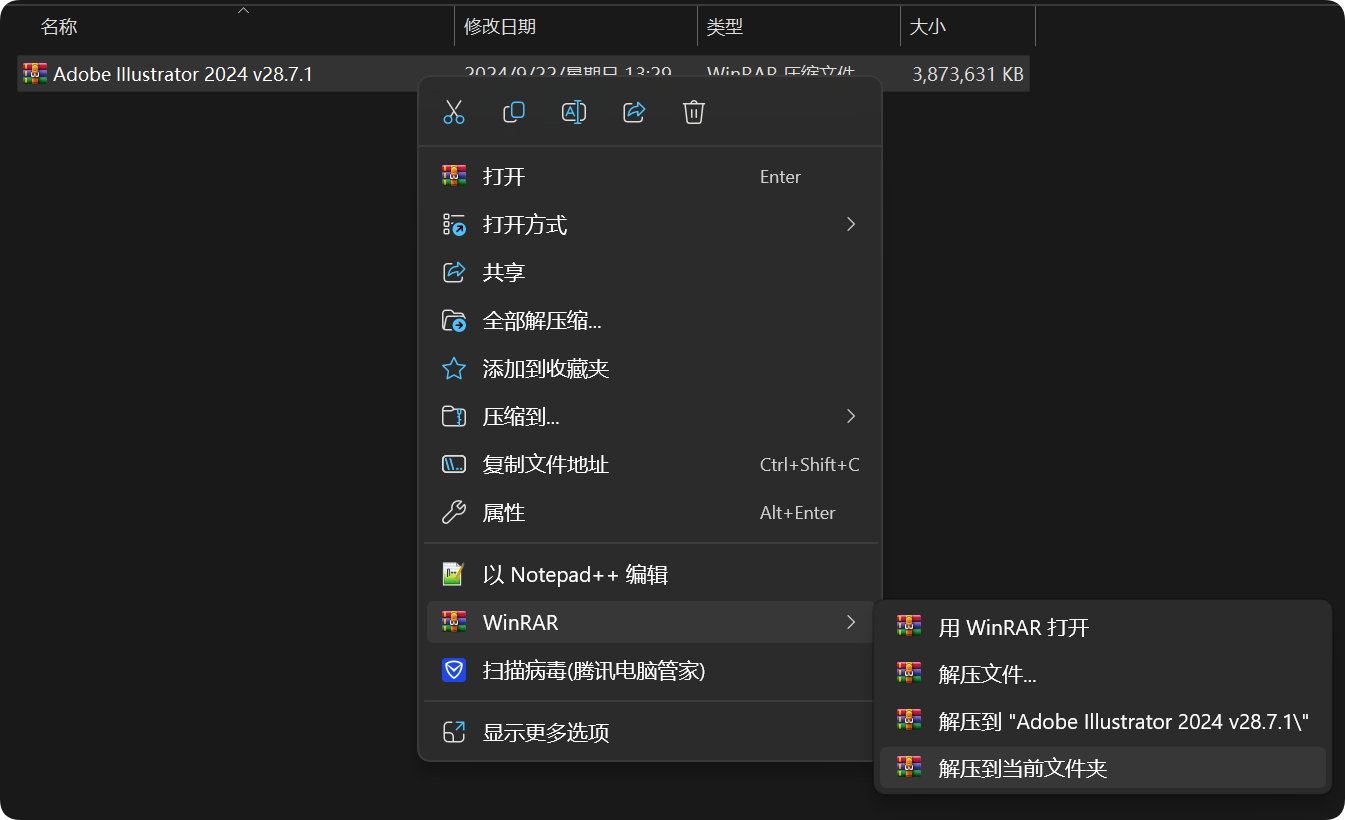This screenshot has width=1345, height=820.
Task: Select 解压文件... in WinRAR submenu
Action: click(987, 674)
